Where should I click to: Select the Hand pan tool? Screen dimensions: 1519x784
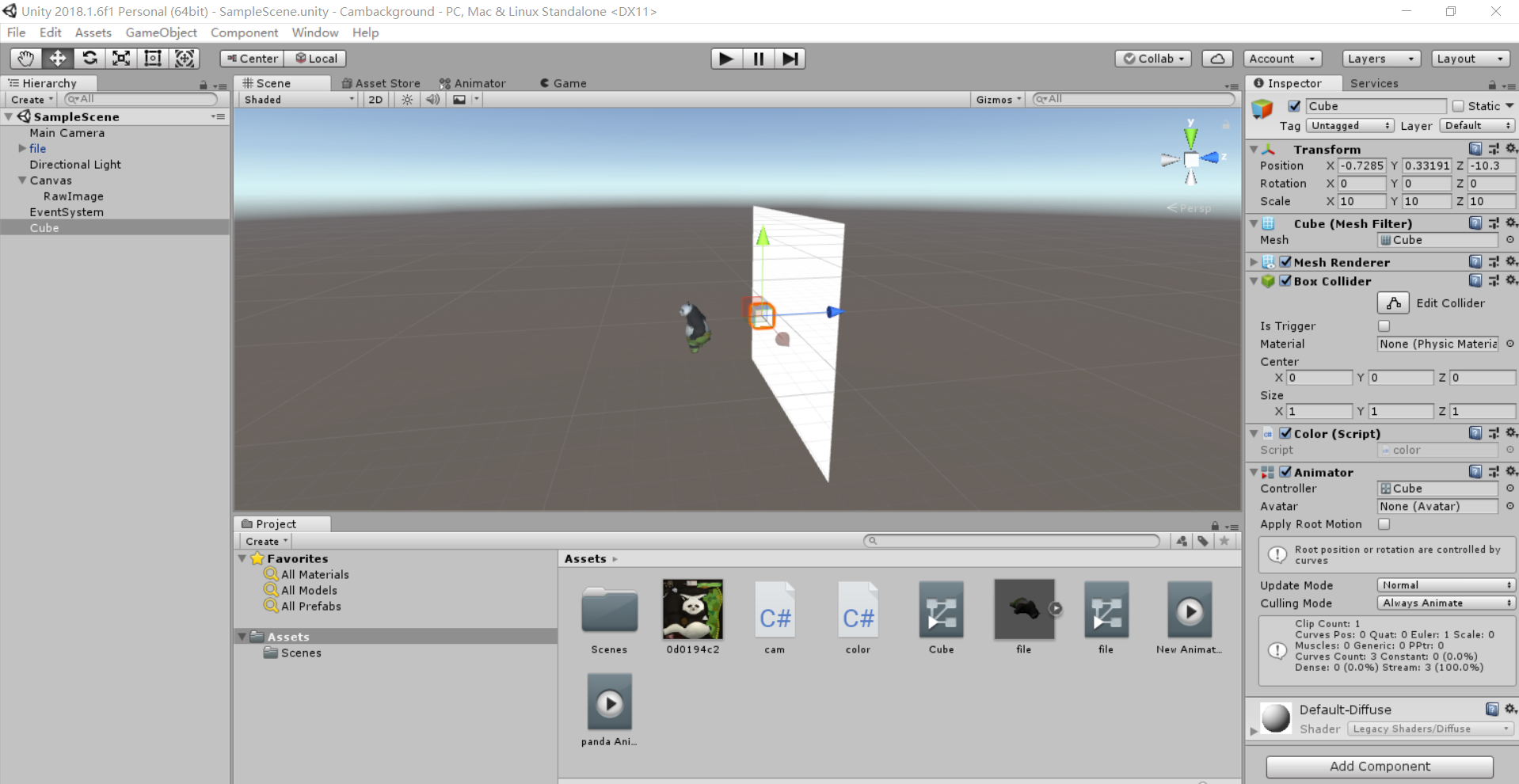click(x=25, y=58)
